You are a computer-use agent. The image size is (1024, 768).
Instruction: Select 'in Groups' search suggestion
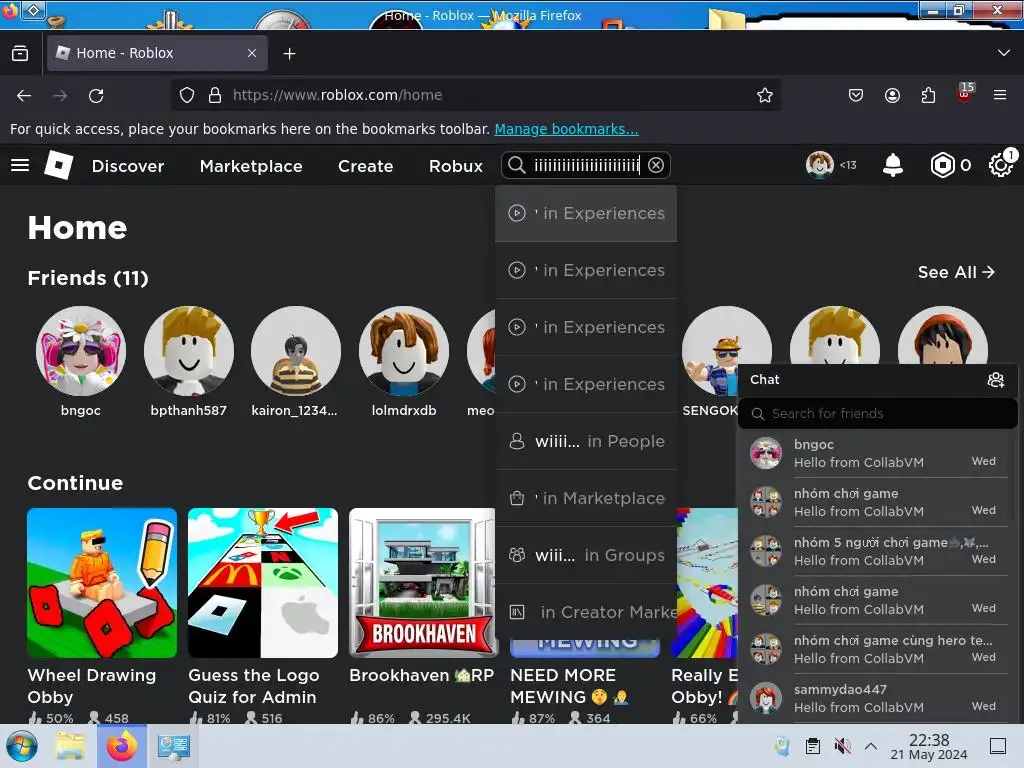tap(586, 555)
